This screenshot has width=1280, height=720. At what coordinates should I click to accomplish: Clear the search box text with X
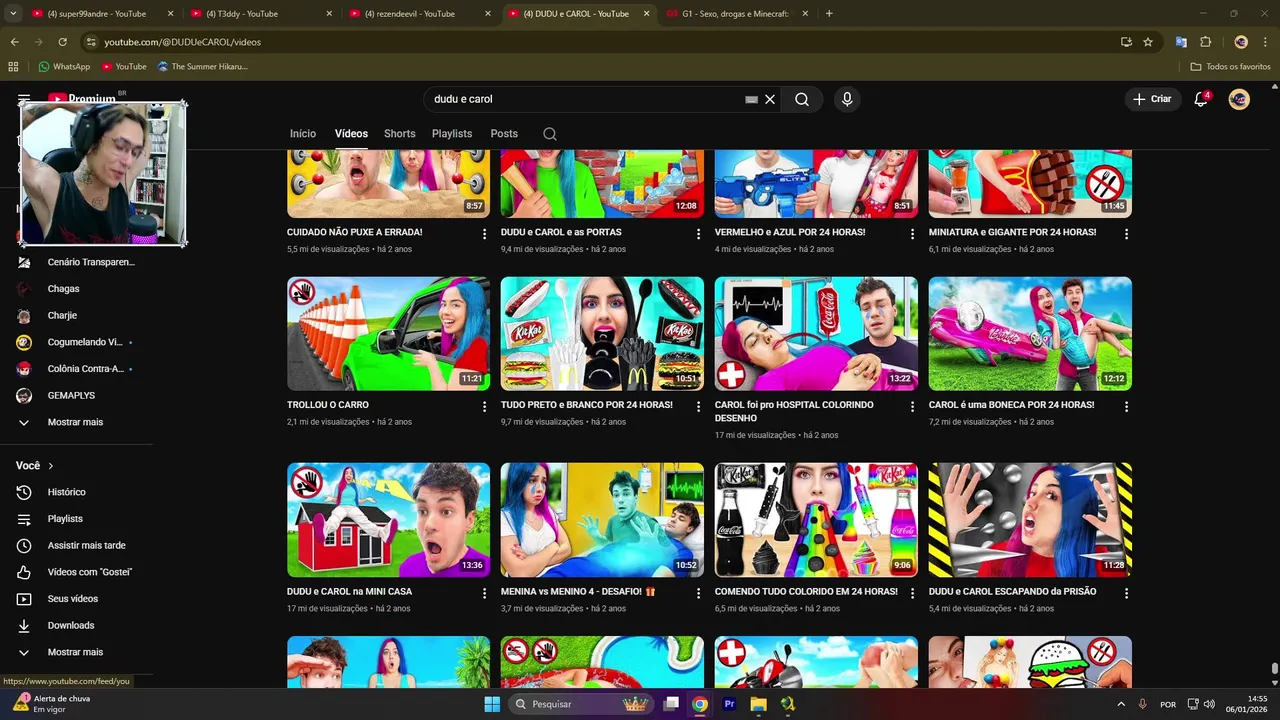[770, 99]
